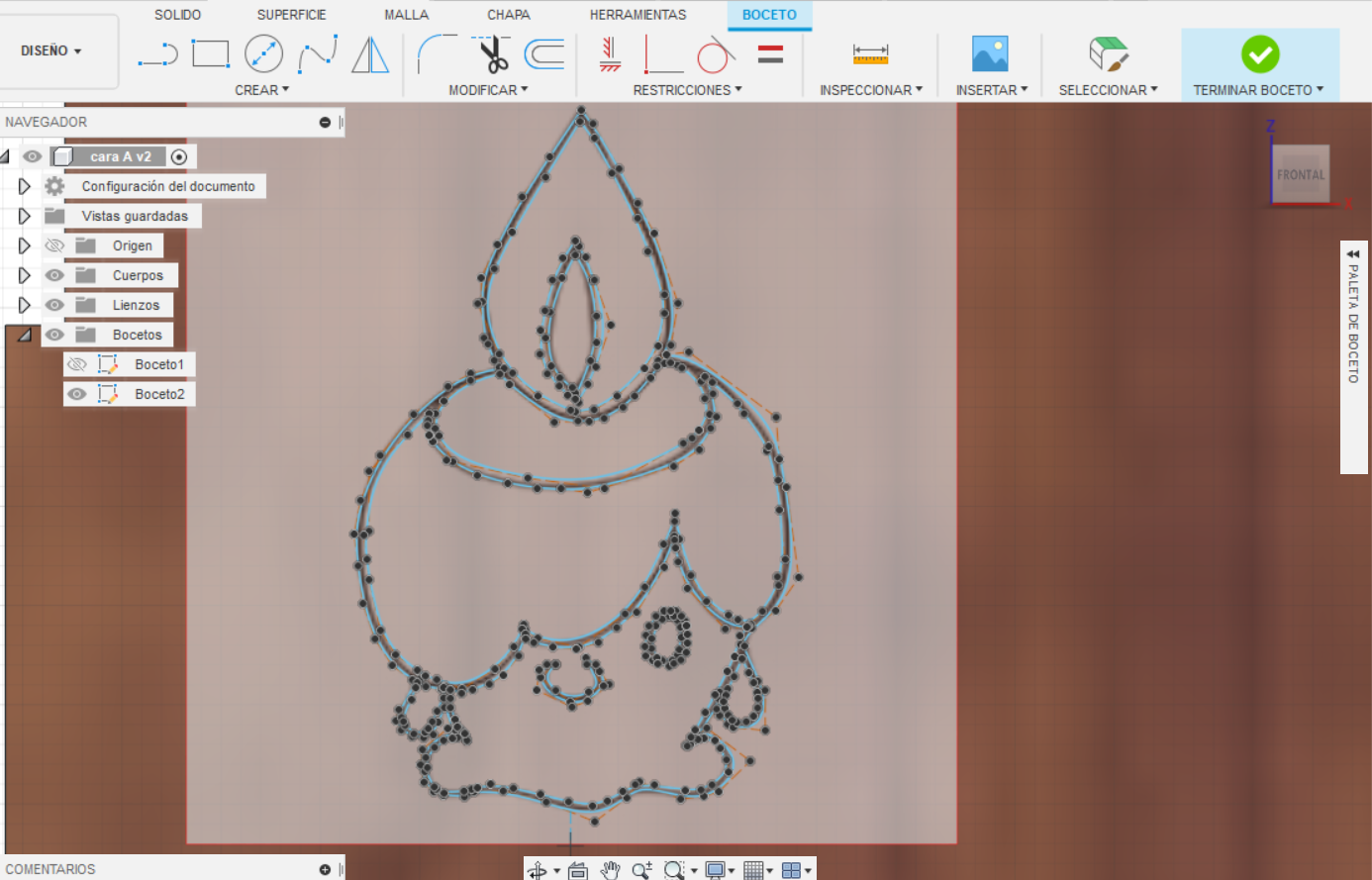This screenshot has height=880, width=1372.
Task: Hide the Cuerpos folder
Action: pyautogui.click(x=54, y=275)
